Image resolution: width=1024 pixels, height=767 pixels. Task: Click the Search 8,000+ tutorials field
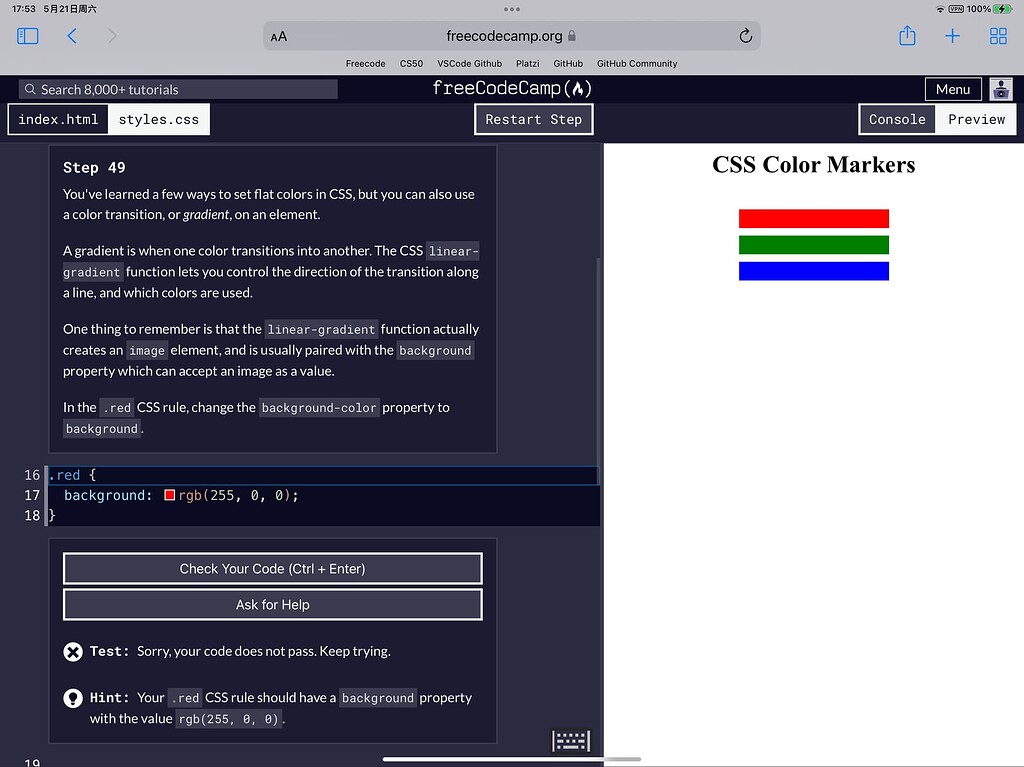(x=176, y=89)
